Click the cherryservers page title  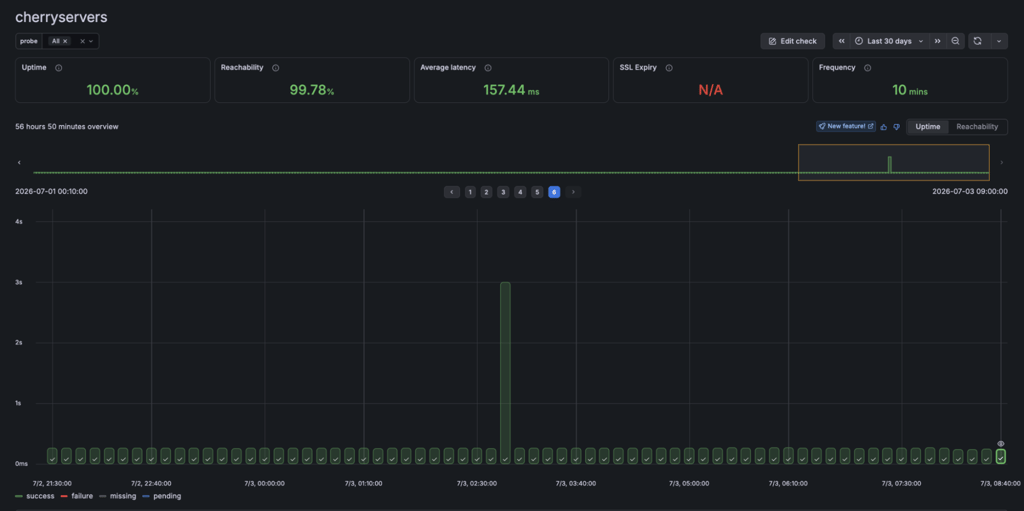[61, 18]
